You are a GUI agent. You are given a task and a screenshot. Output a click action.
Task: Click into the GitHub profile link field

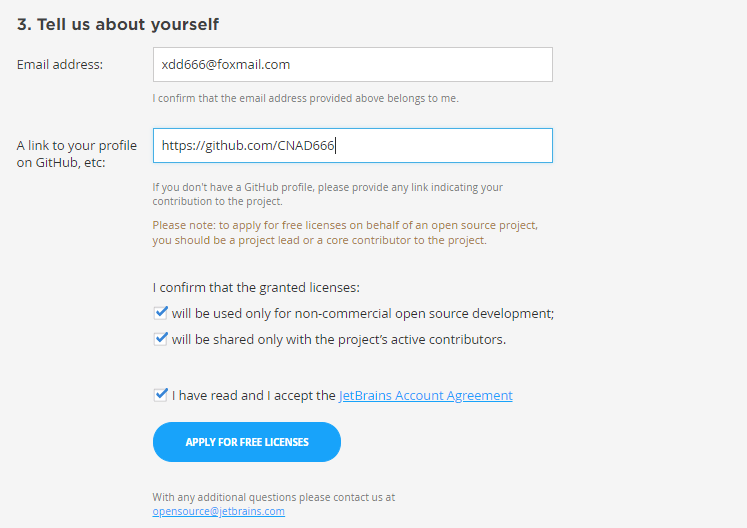pos(353,145)
